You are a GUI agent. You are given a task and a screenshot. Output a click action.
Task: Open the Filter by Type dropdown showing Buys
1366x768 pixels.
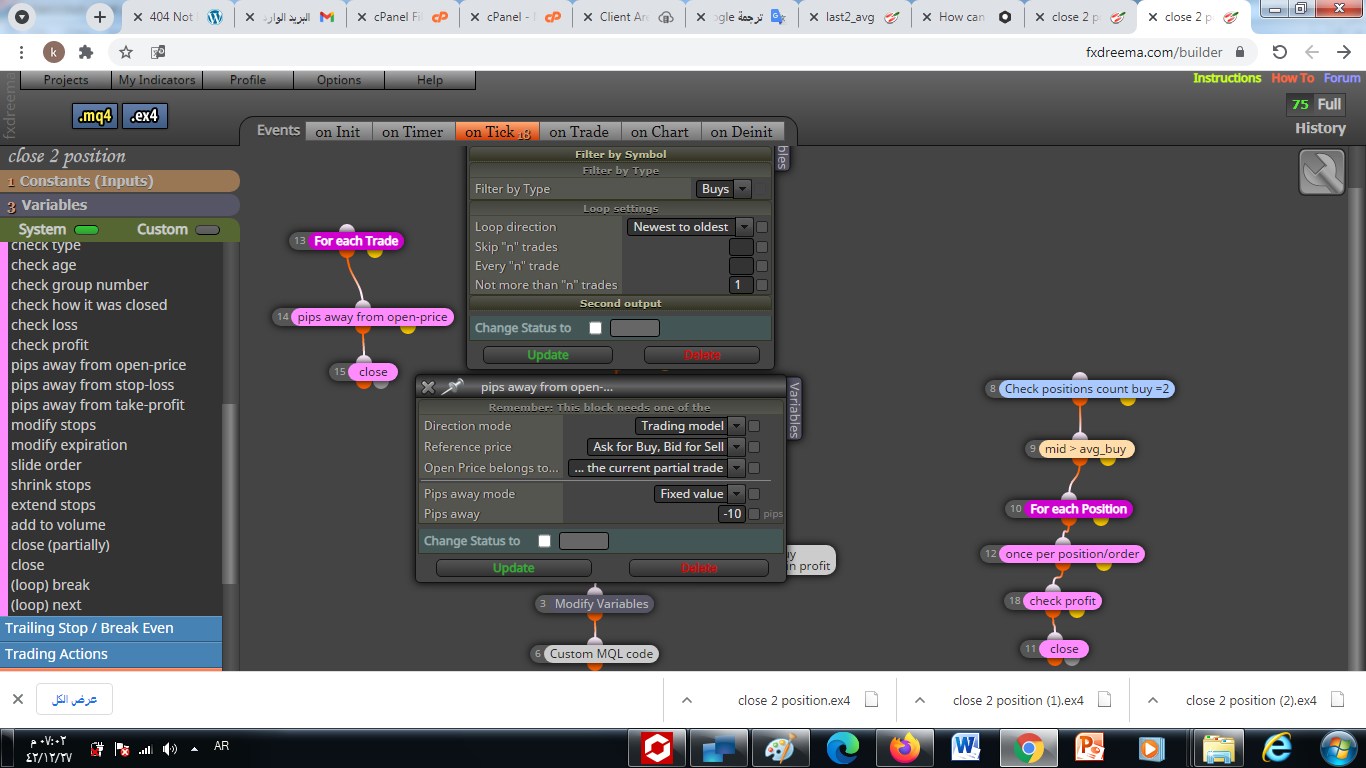(x=723, y=189)
